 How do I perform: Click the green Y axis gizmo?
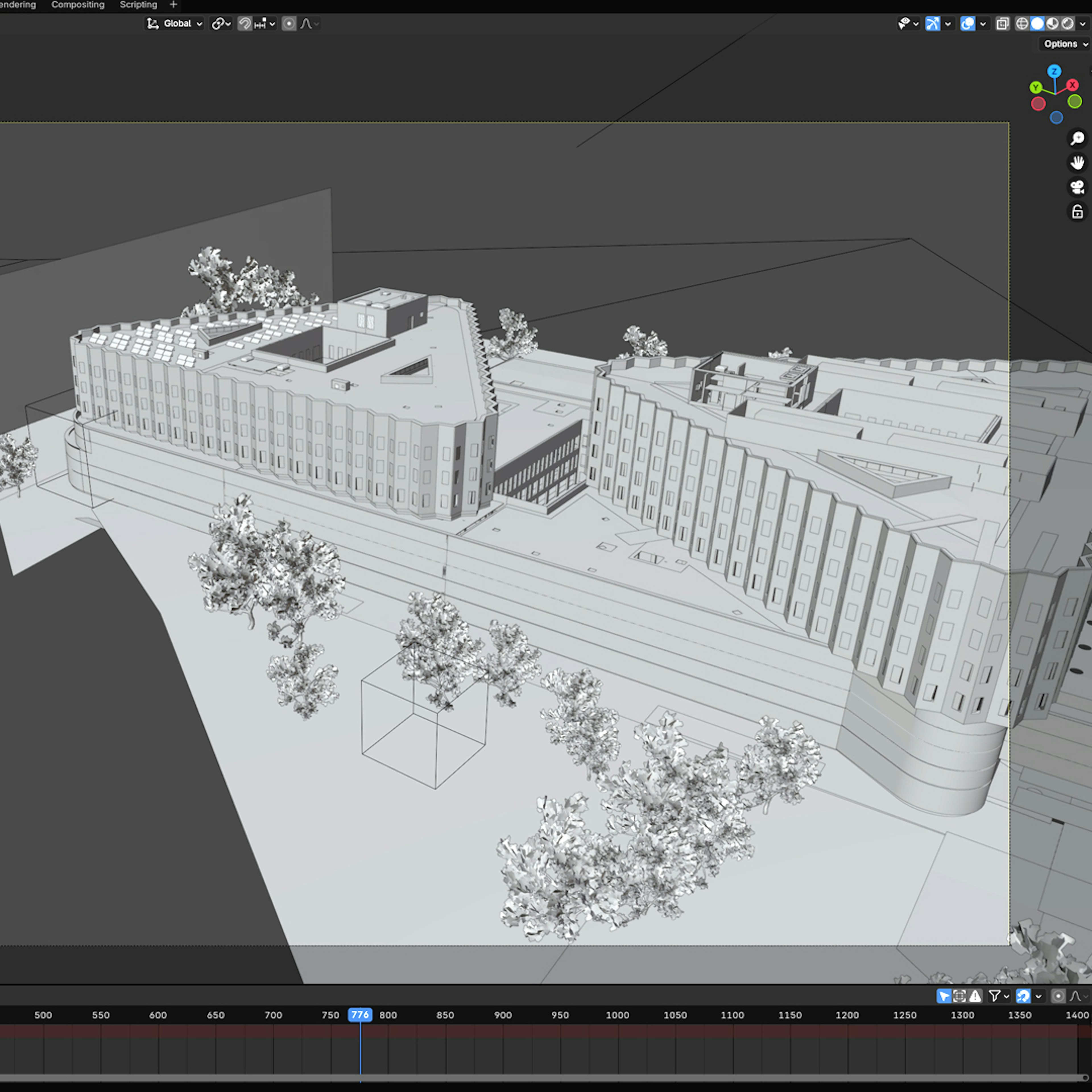1035,88
